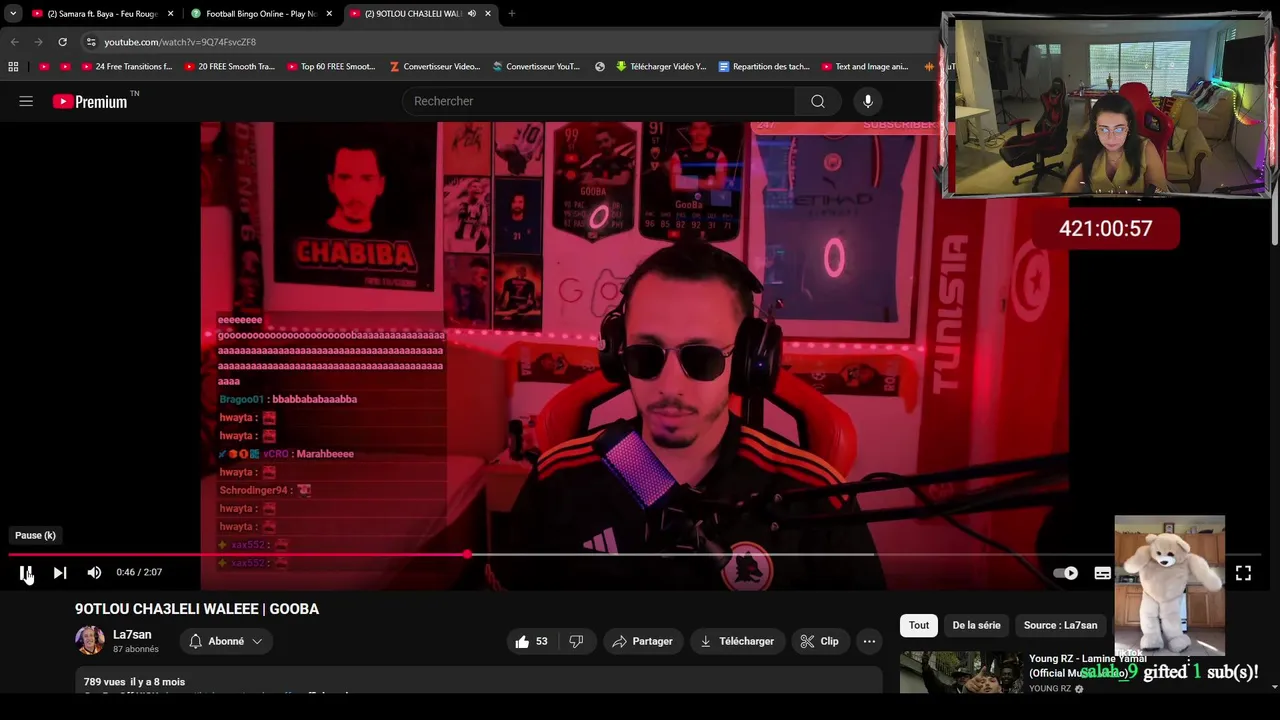Like the video with the thumbs up button
This screenshot has width=1280, height=720.
pyautogui.click(x=532, y=641)
